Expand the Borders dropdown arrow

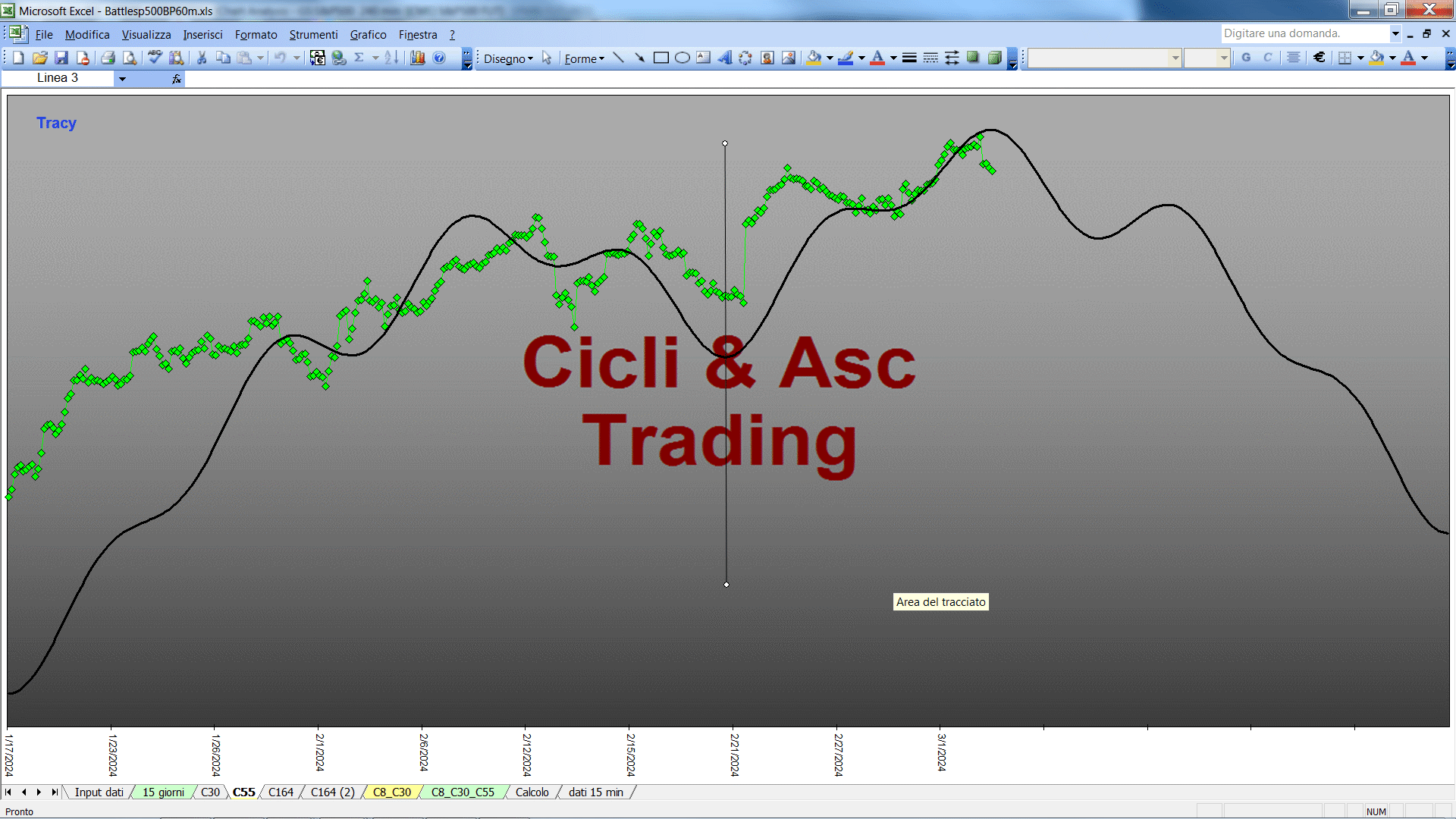pyautogui.click(x=1360, y=58)
